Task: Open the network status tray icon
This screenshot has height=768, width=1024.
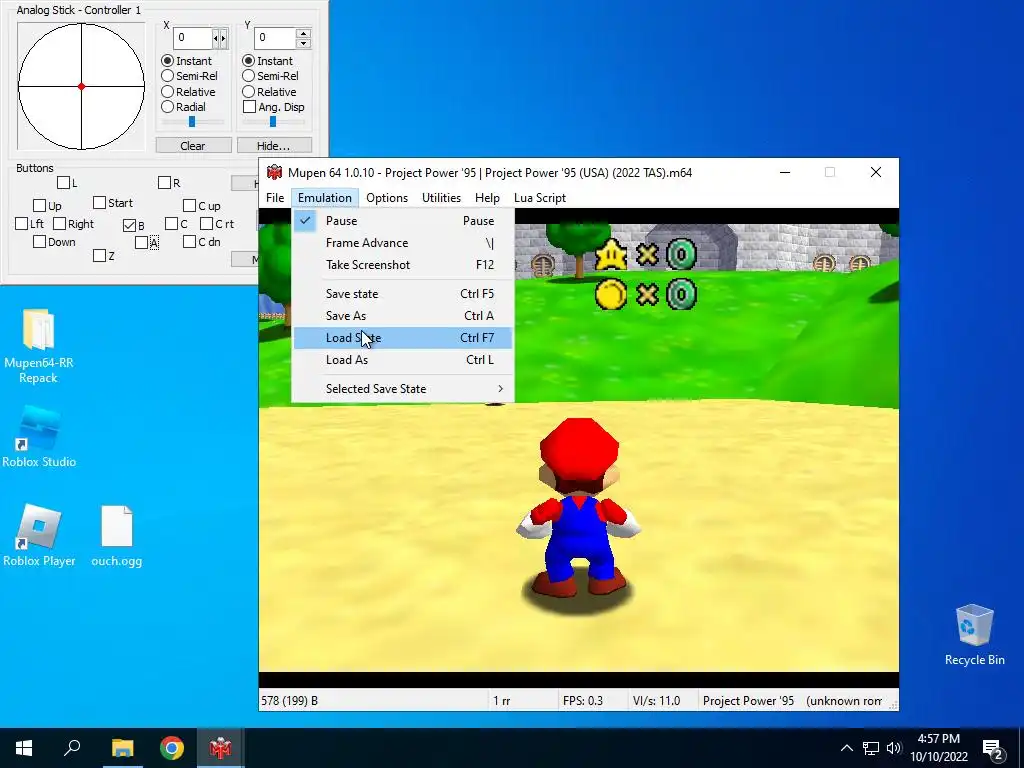Action: pos(871,748)
